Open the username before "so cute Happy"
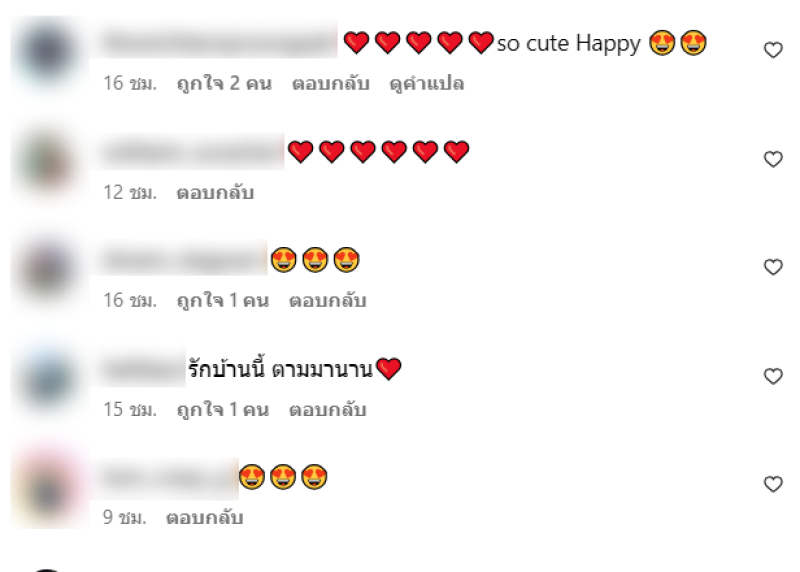Viewport: 800px width, 572px height. tap(219, 43)
